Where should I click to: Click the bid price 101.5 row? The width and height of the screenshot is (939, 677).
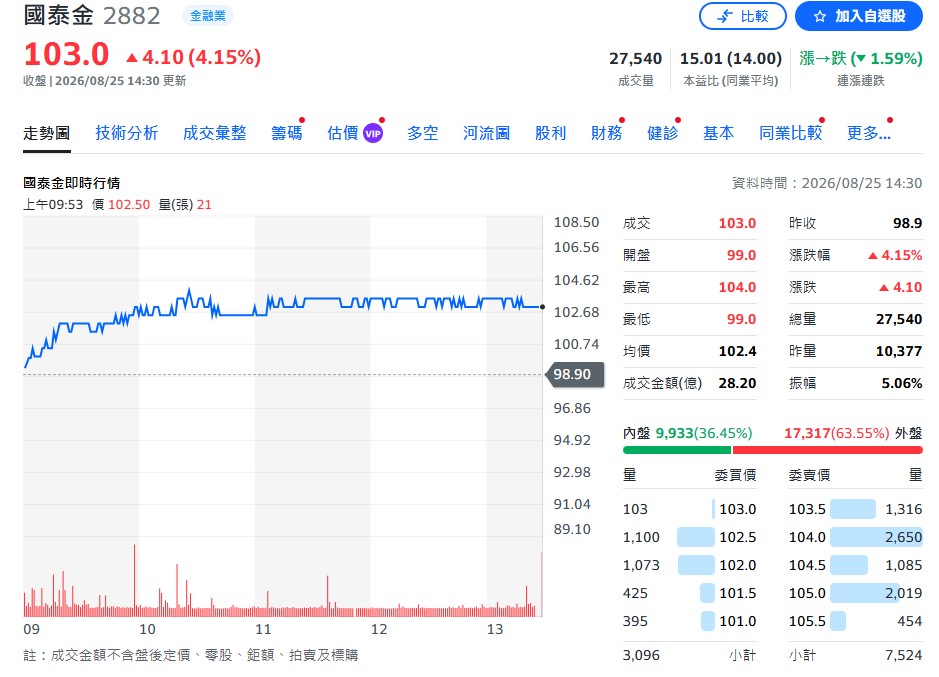689,593
